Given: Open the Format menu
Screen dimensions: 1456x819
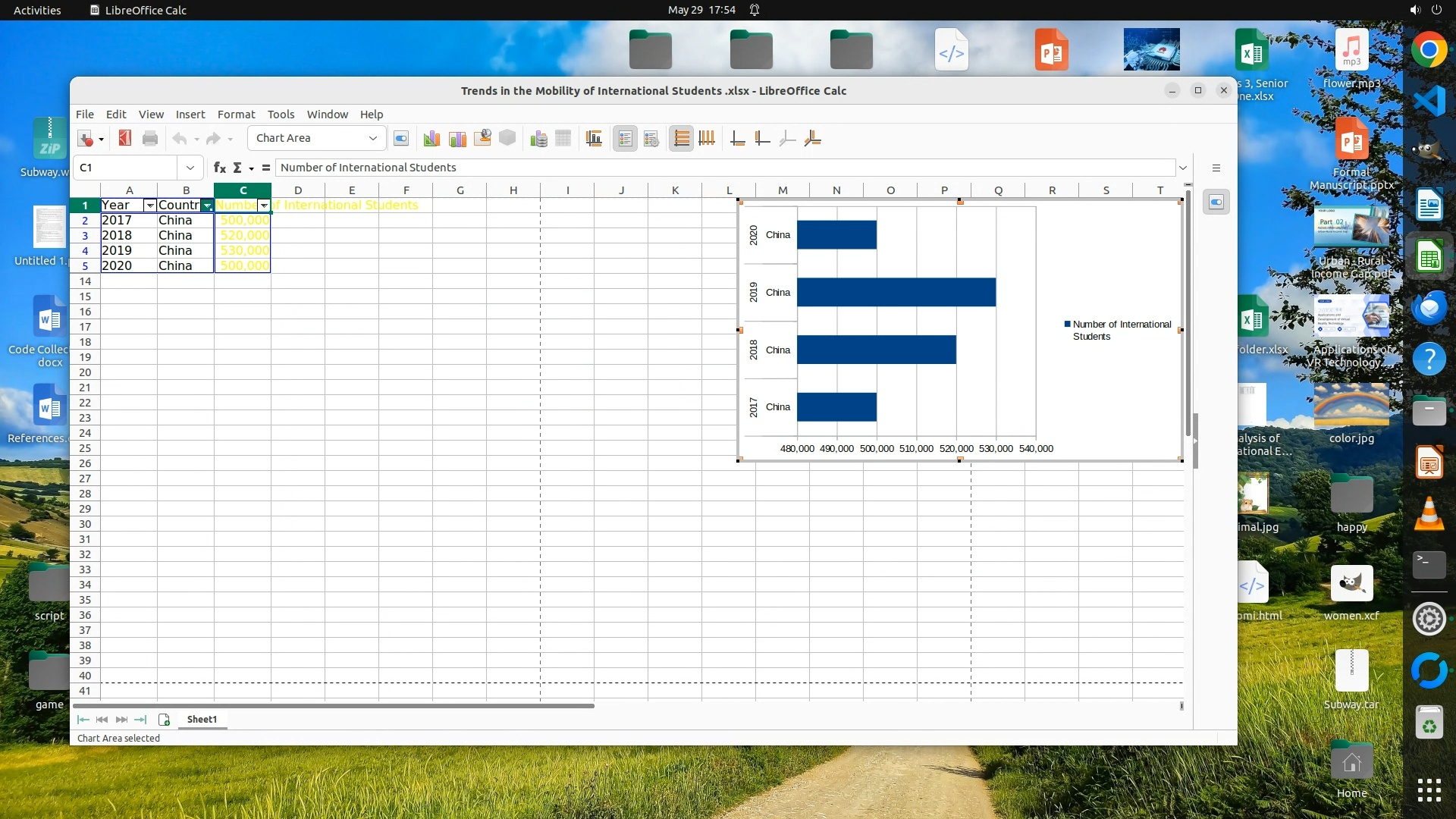Looking at the screenshot, I should 236,115.
